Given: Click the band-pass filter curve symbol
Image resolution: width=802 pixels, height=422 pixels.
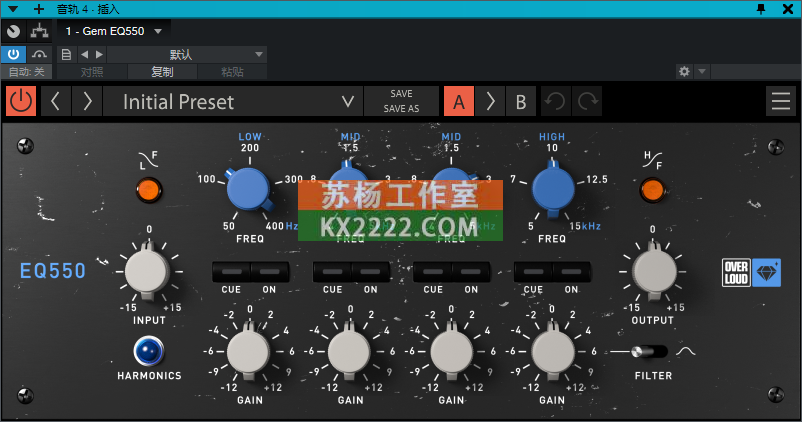Looking at the screenshot, I should 686,351.
